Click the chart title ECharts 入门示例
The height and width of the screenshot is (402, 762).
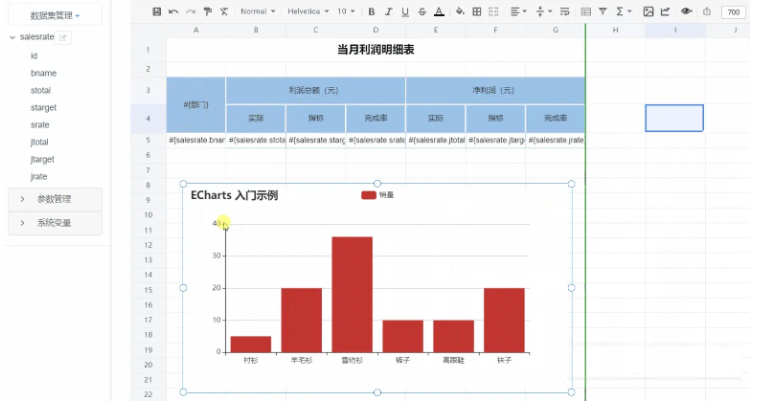pyautogui.click(x=234, y=195)
